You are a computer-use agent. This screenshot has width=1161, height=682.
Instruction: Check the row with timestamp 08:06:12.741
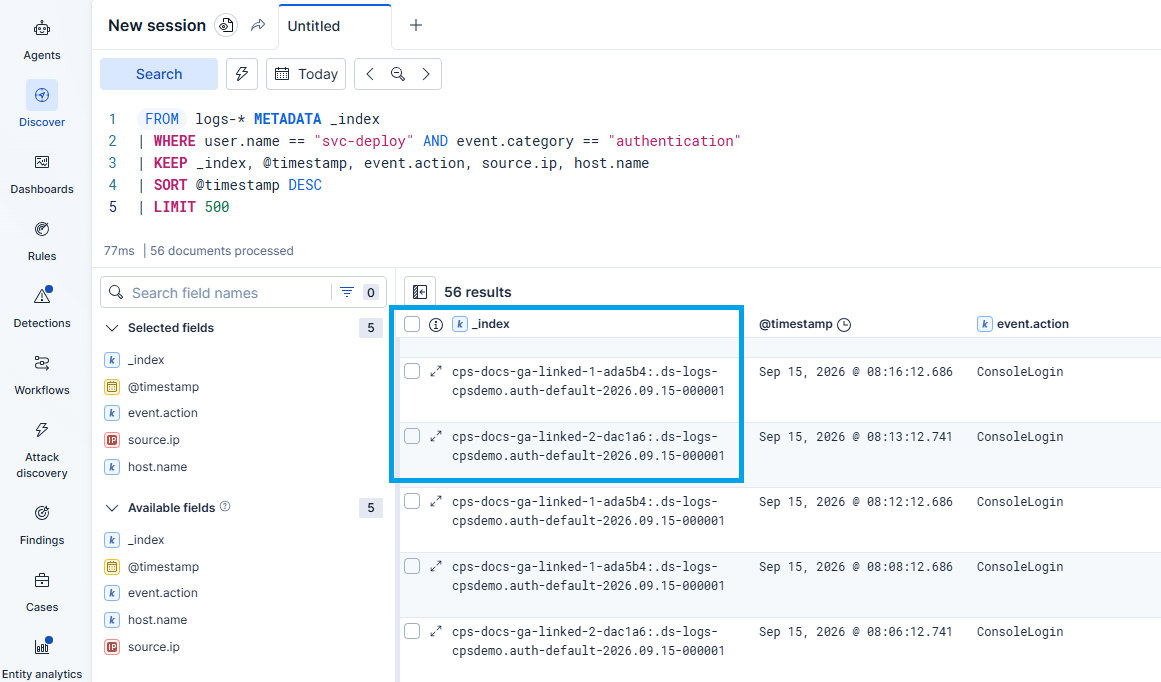coord(412,632)
